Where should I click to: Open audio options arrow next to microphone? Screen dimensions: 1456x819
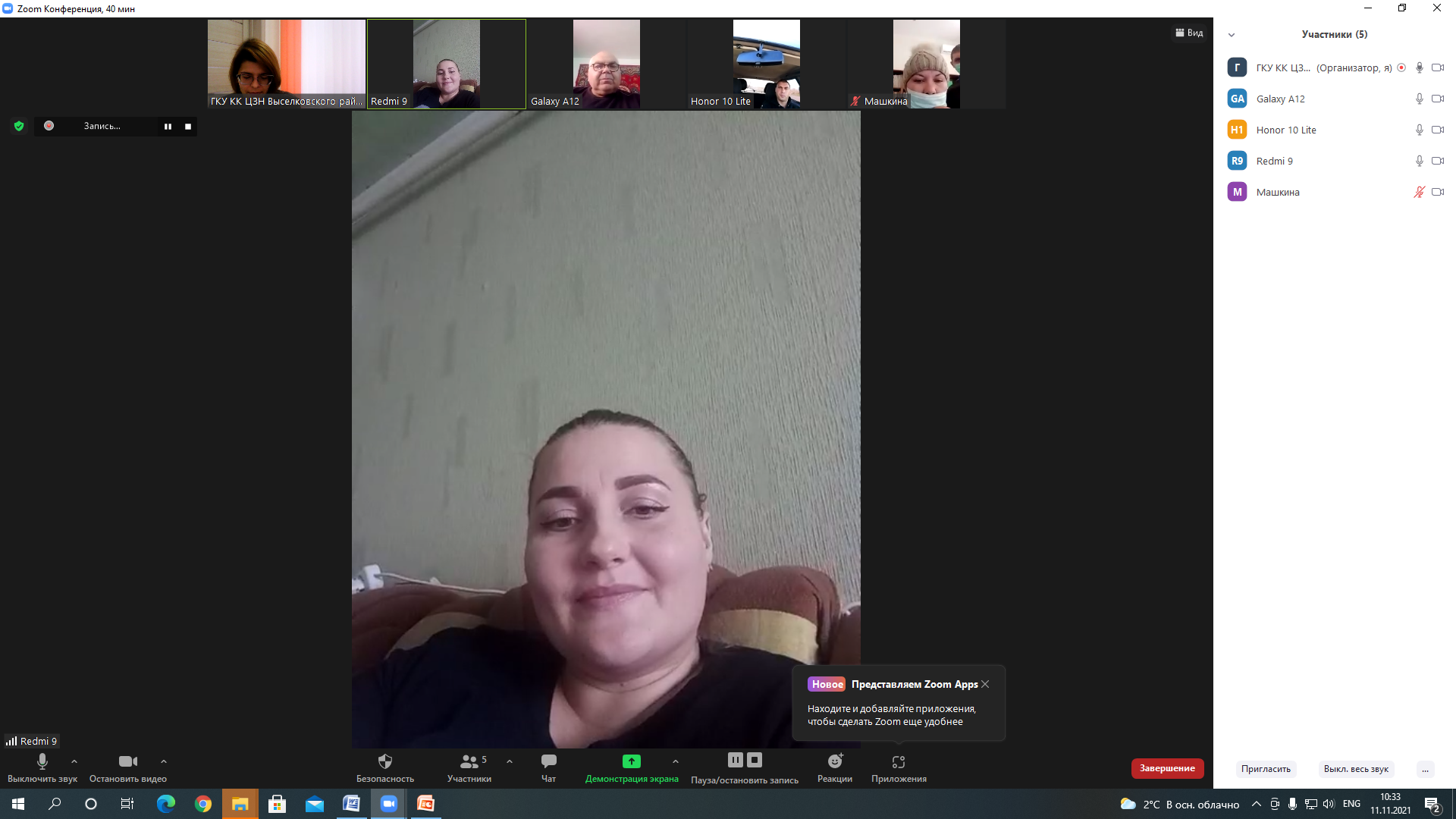[74, 761]
